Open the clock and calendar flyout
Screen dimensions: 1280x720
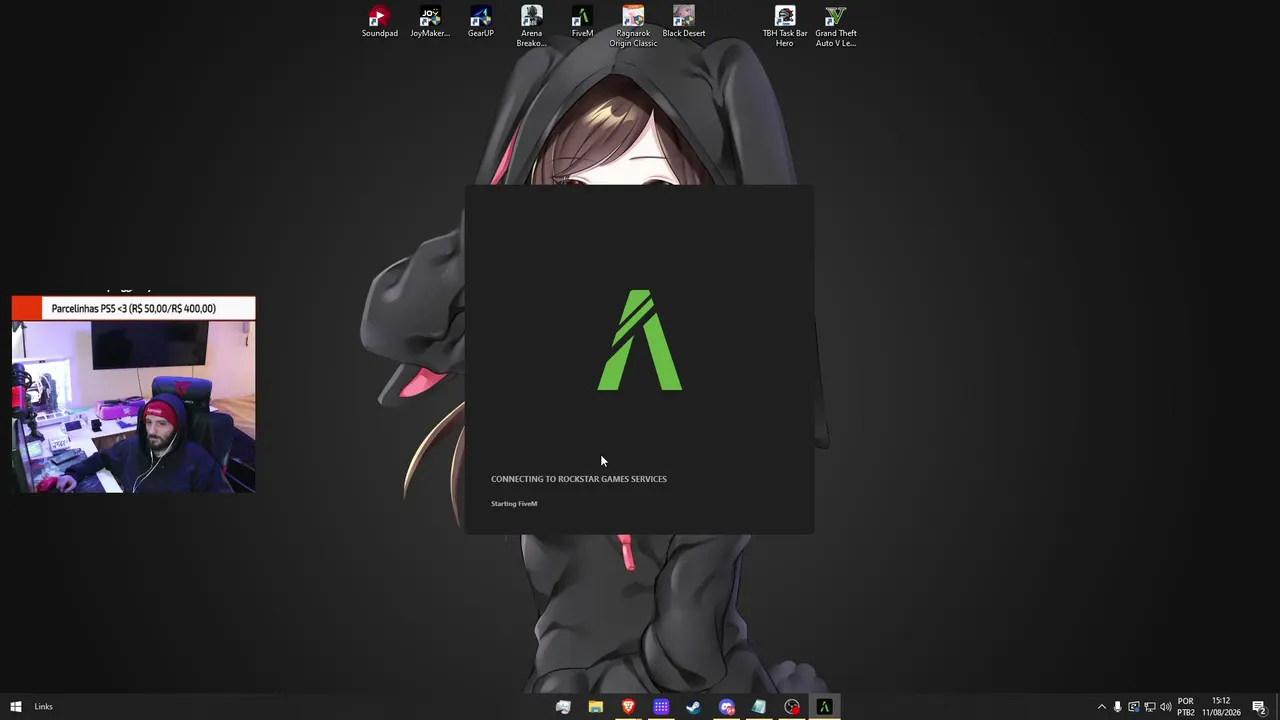click(1221, 707)
